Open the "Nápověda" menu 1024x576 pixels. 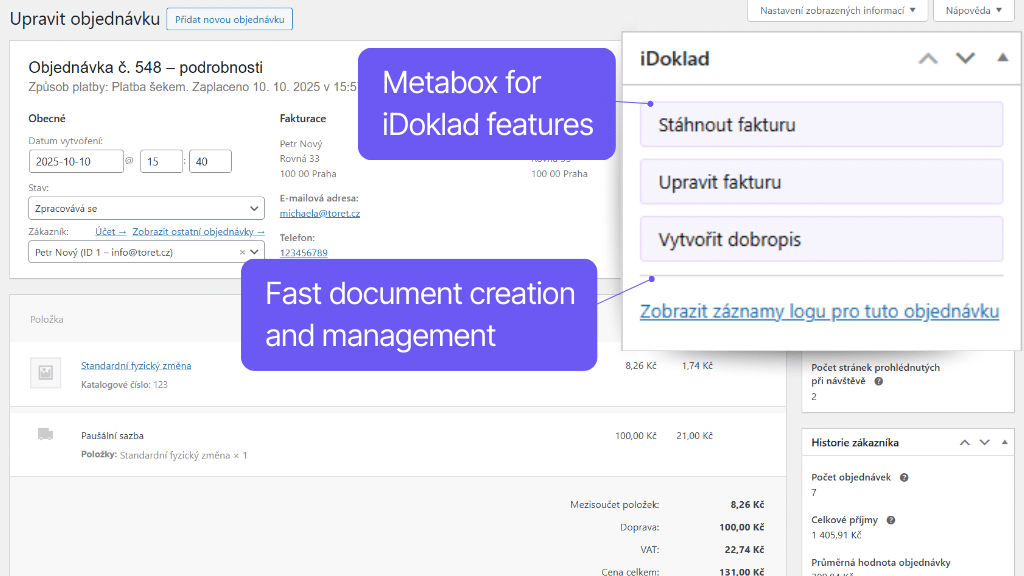pos(972,10)
